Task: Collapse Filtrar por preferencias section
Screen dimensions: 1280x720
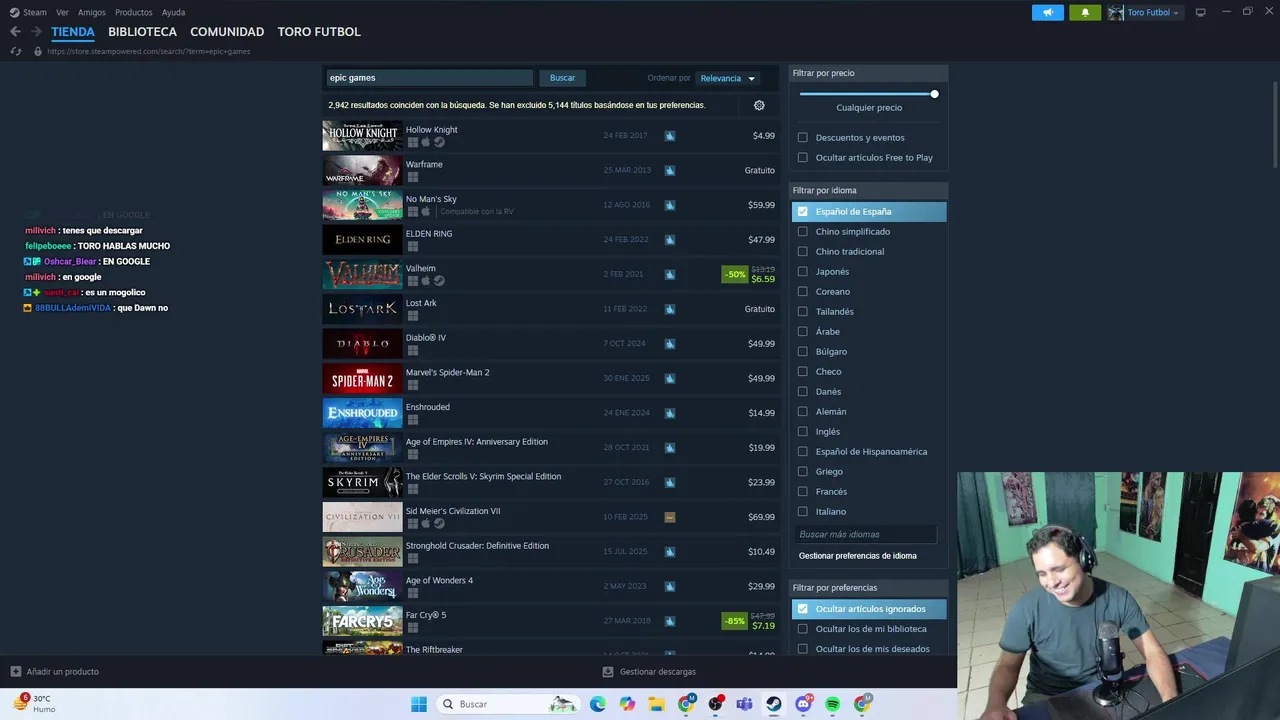Action: pos(868,588)
